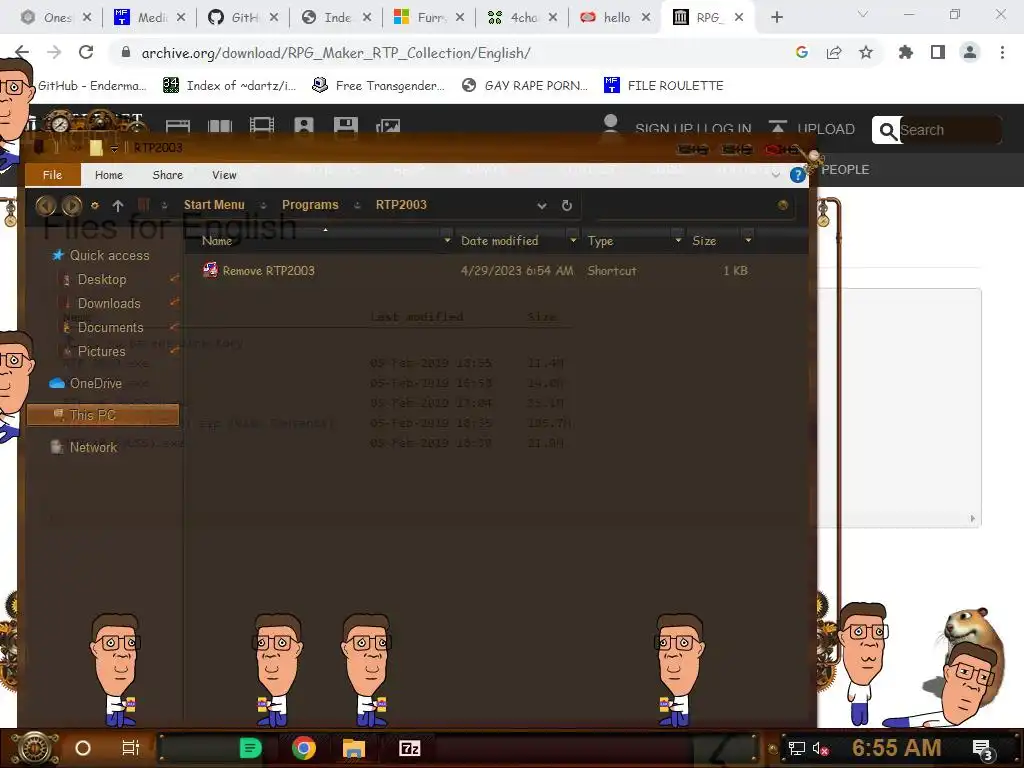This screenshot has width=1024, height=768.
Task: Click Programs in the breadcrumb path
Action: coord(310,205)
